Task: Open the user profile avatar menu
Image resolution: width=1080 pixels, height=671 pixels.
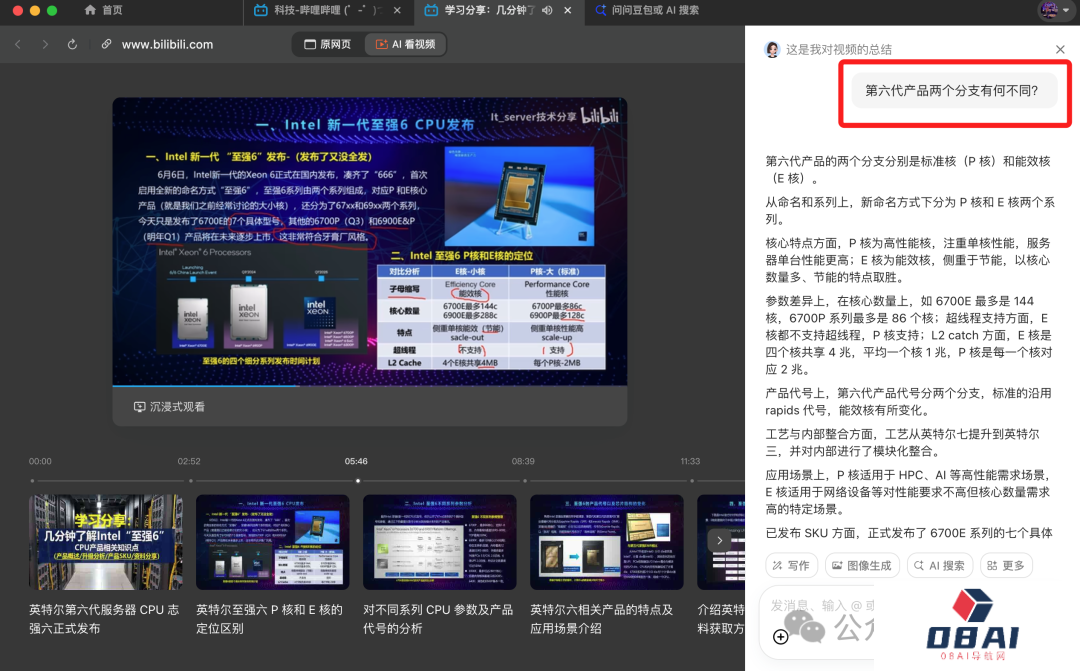Action: point(1048,10)
